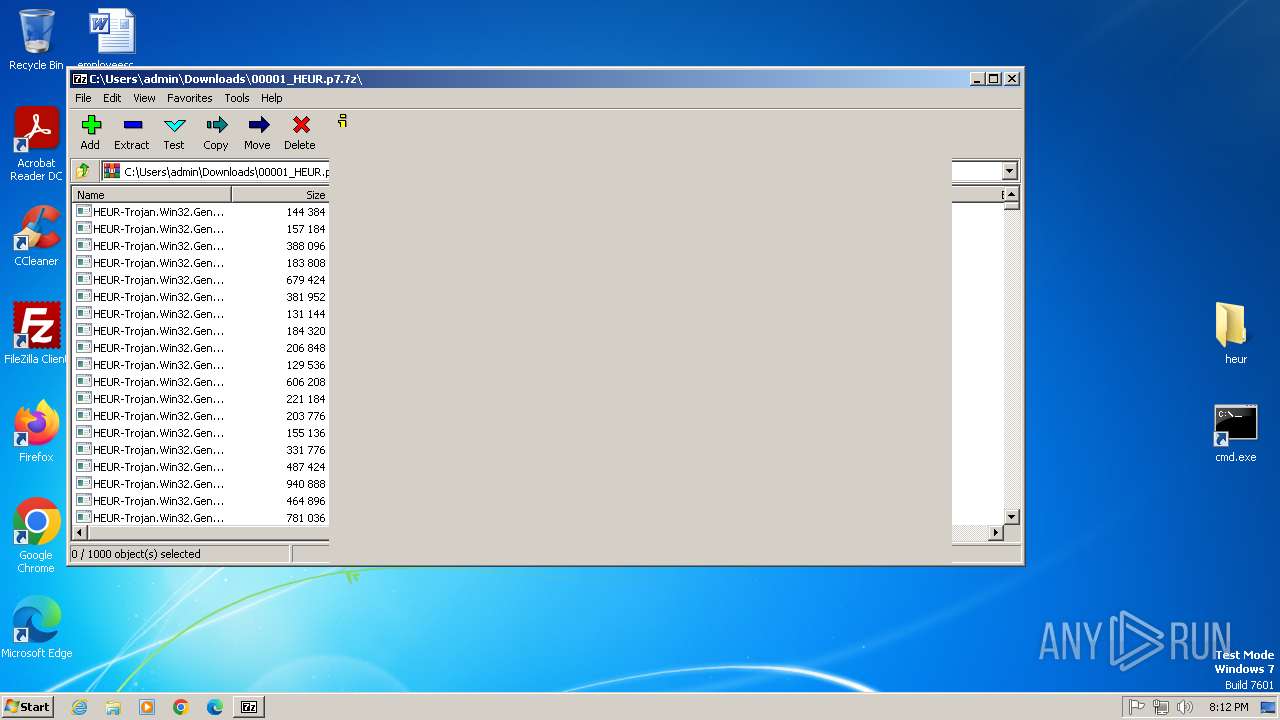This screenshot has width=1280, height=720.
Task: Select the file with size 155 136
Action: [200, 433]
